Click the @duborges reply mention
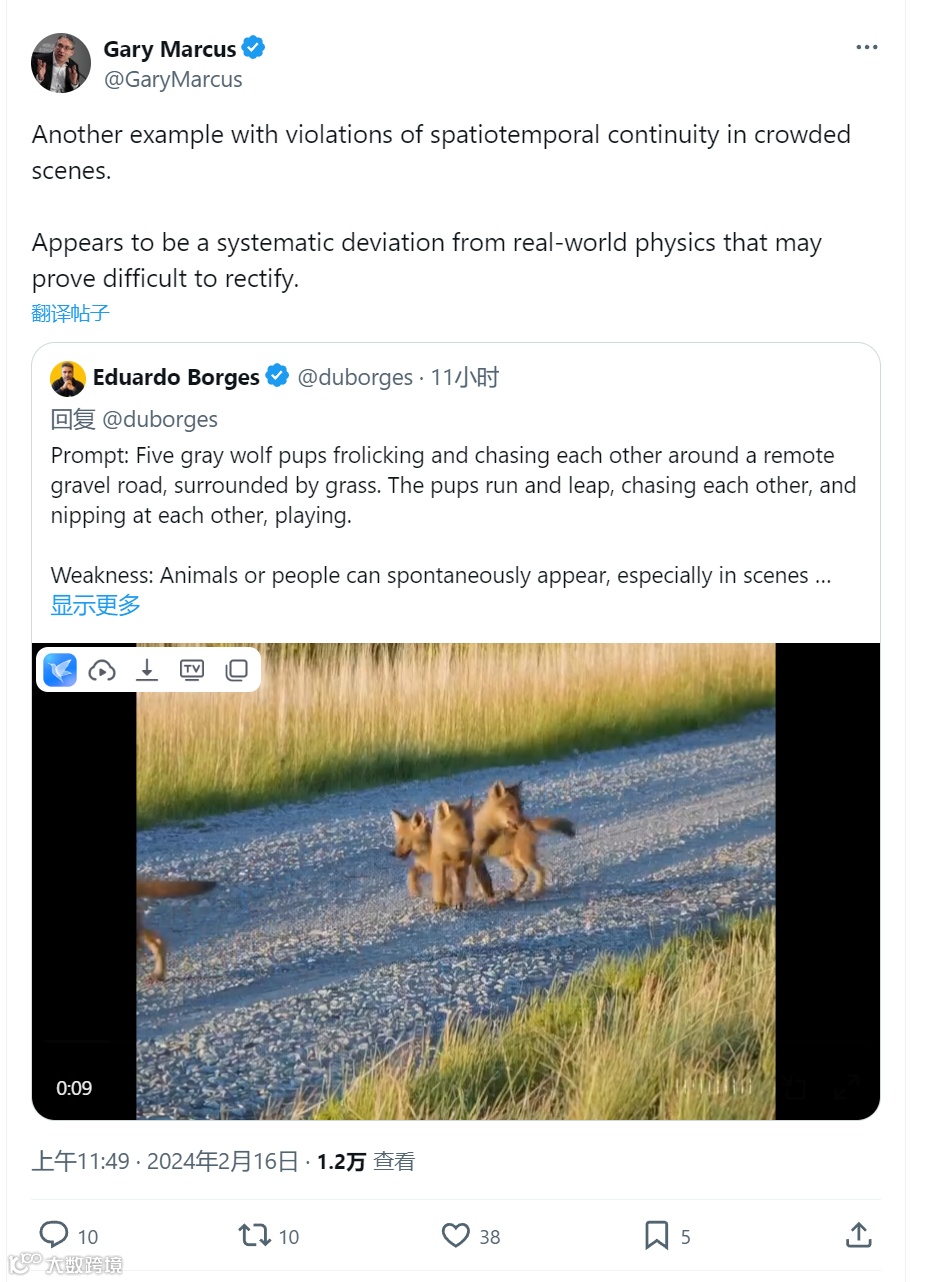 [x=160, y=419]
